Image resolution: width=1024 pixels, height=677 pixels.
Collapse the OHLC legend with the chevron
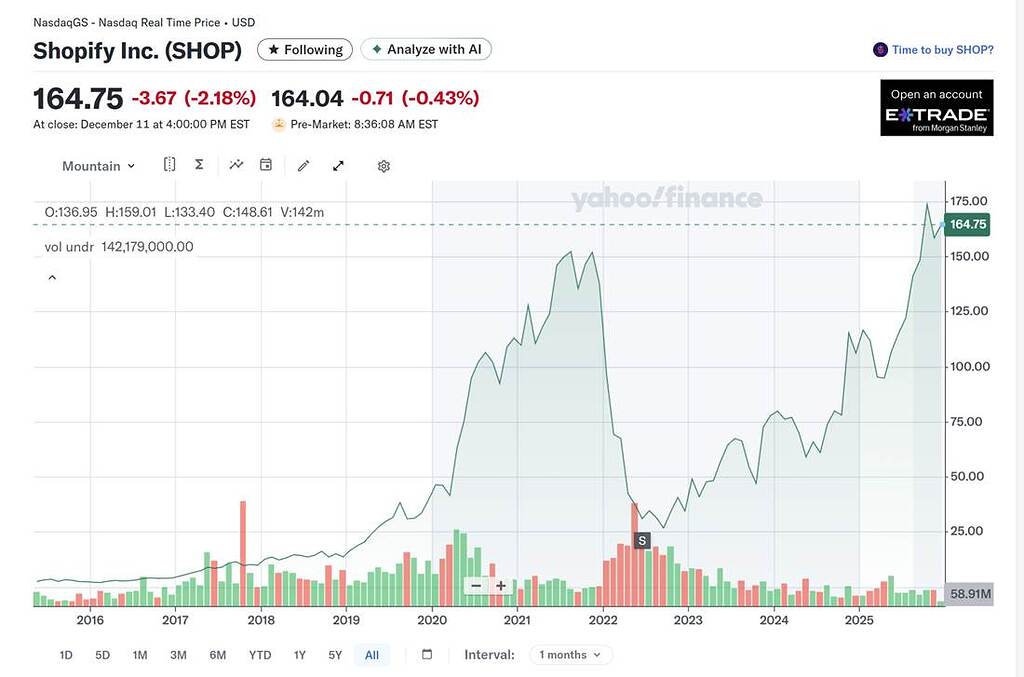[x=51, y=277]
